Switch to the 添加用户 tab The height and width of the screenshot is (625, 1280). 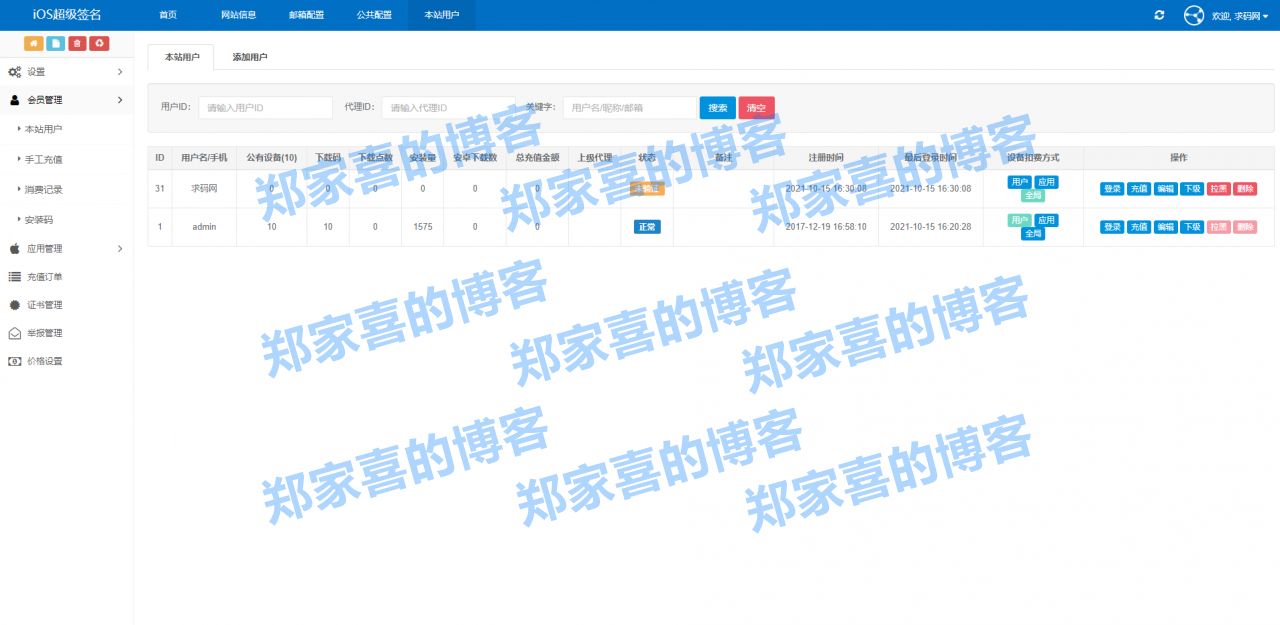click(x=250, y=57)
